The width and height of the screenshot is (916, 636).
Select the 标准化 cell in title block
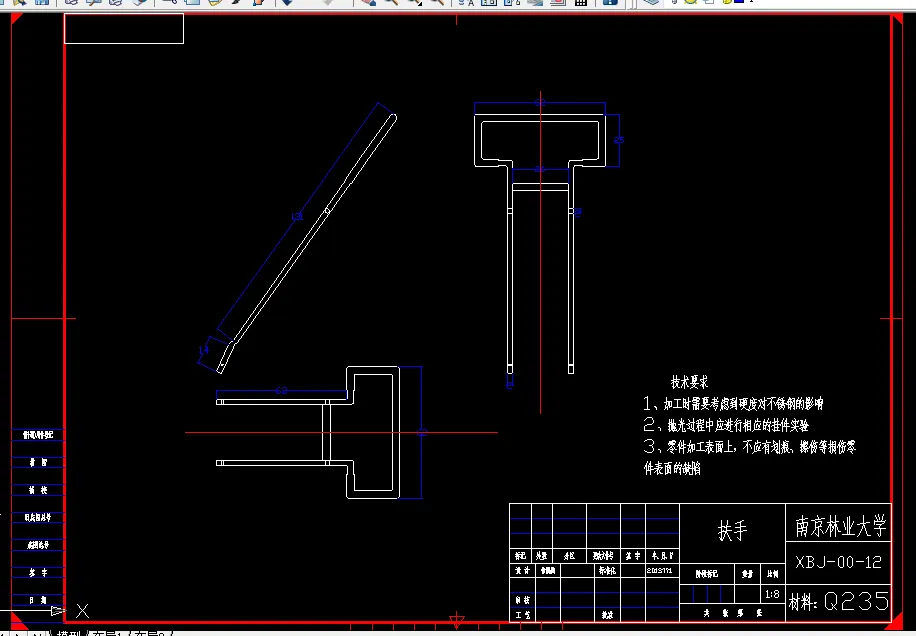click(x=607, y=571)
